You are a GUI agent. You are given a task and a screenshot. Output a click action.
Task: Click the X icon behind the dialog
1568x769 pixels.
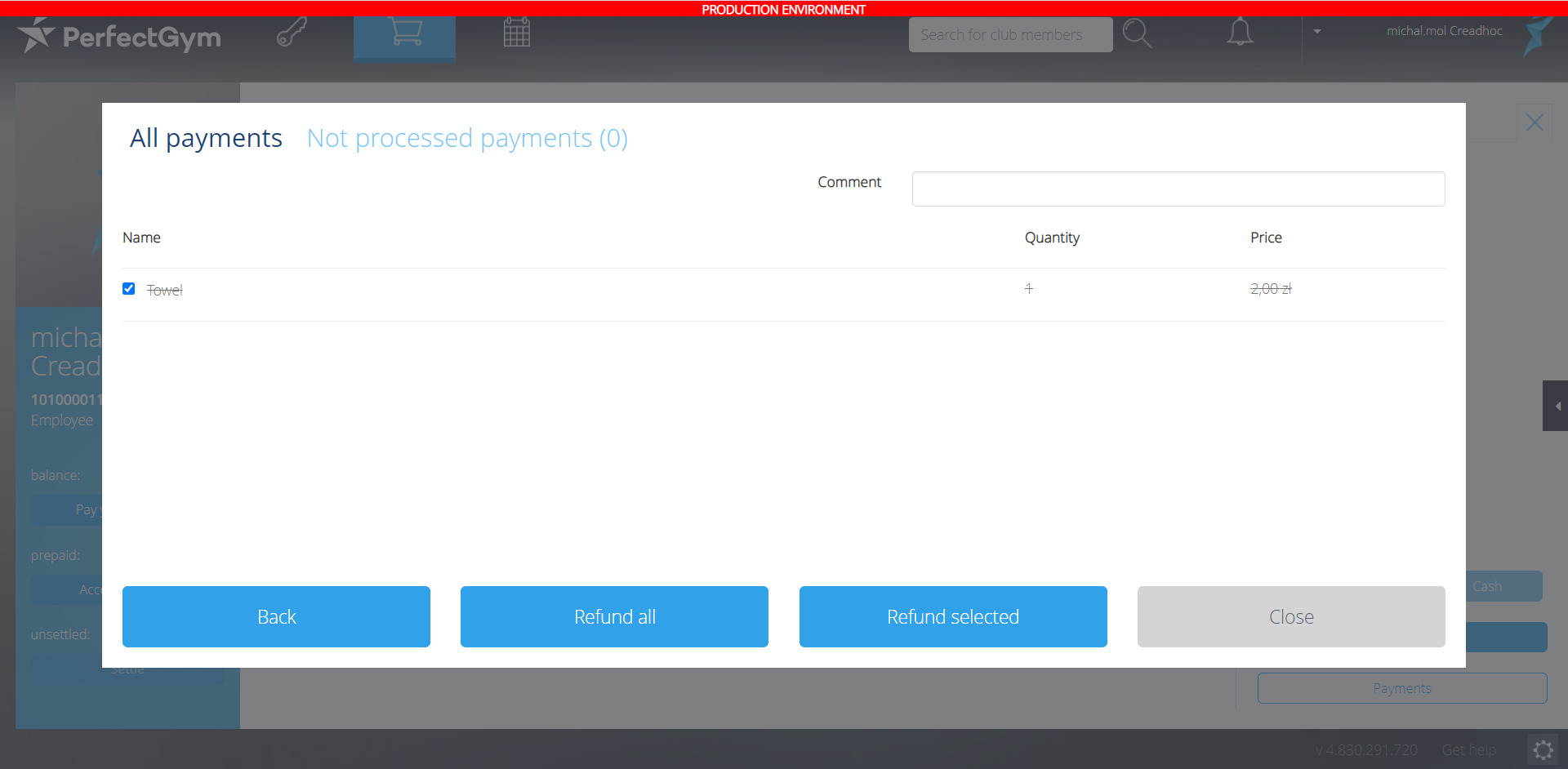point(1535,122)
